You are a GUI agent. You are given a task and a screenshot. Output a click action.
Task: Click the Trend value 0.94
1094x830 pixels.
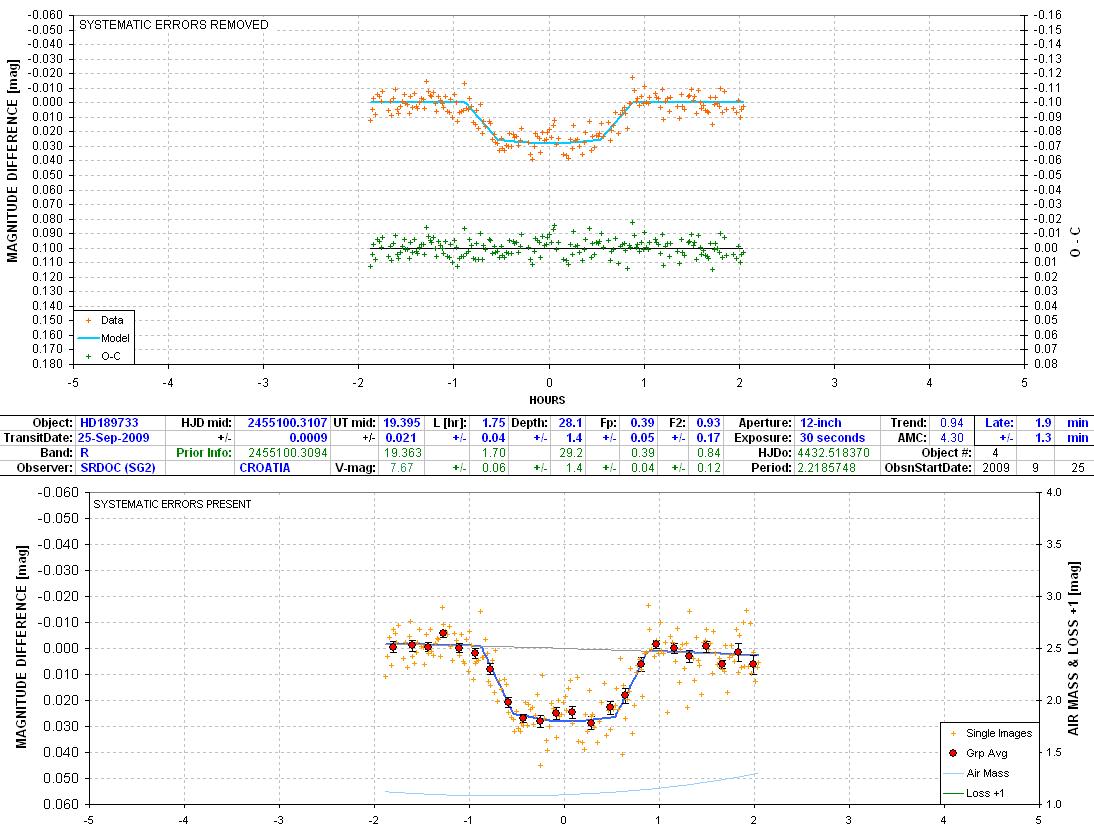point(952,423)
